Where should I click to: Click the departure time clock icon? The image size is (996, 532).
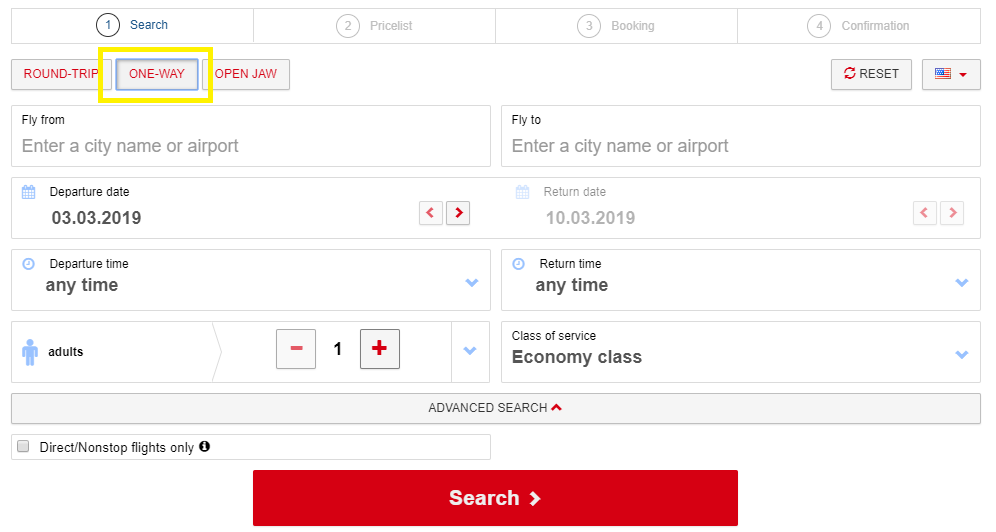[x=29, y=263]
